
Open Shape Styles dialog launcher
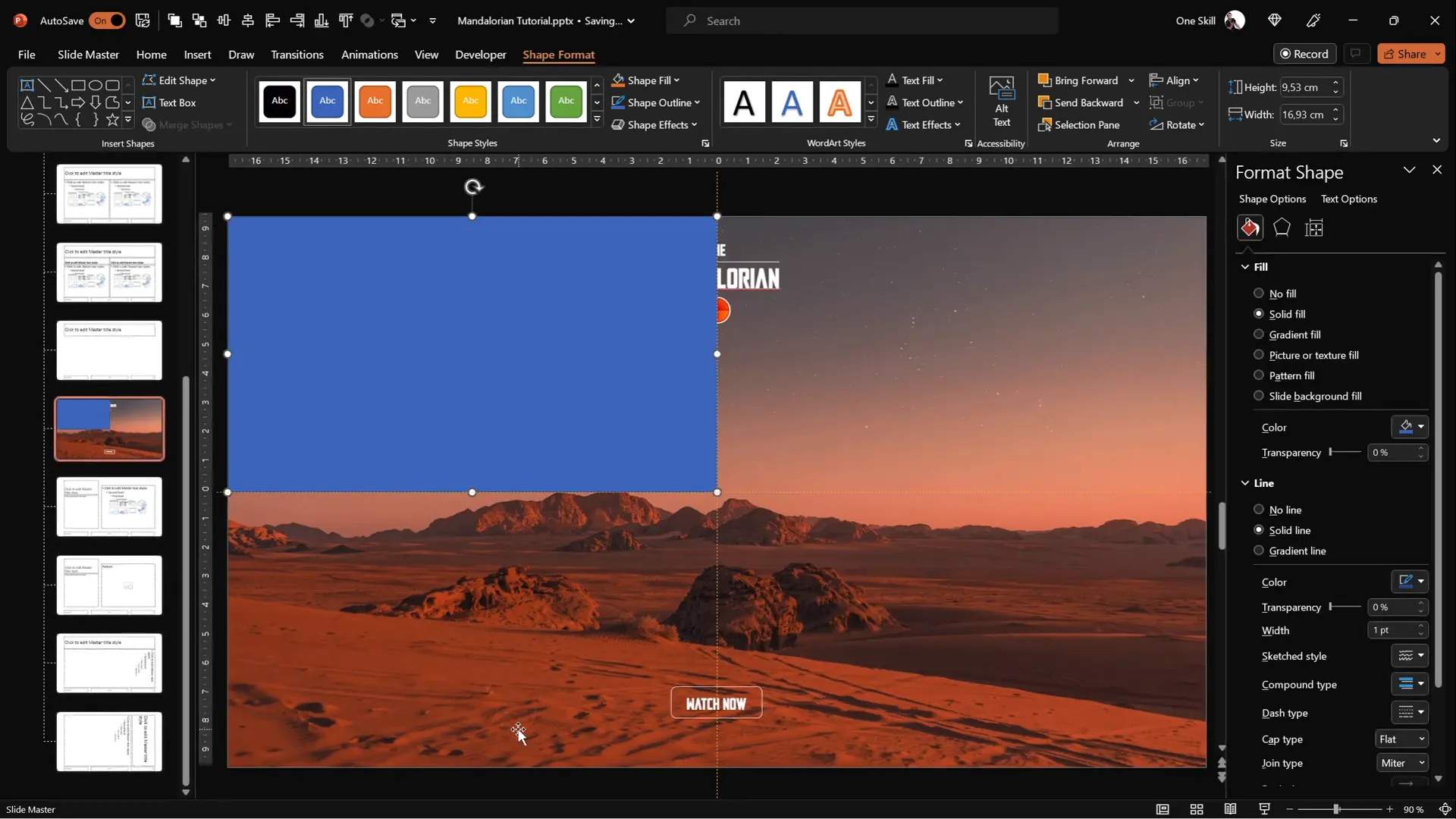[705, 143]
